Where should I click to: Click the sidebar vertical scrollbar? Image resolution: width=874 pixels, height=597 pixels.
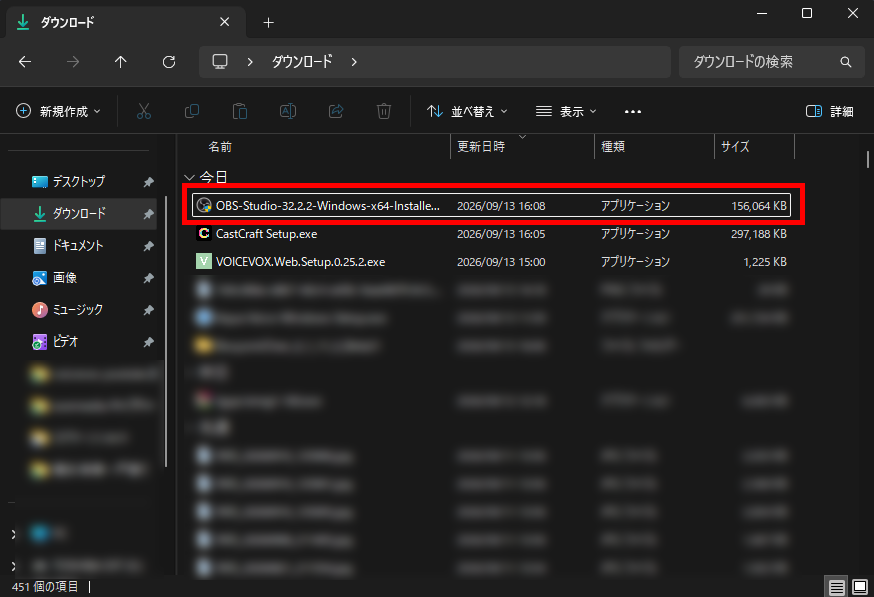(x=166, y=331)
